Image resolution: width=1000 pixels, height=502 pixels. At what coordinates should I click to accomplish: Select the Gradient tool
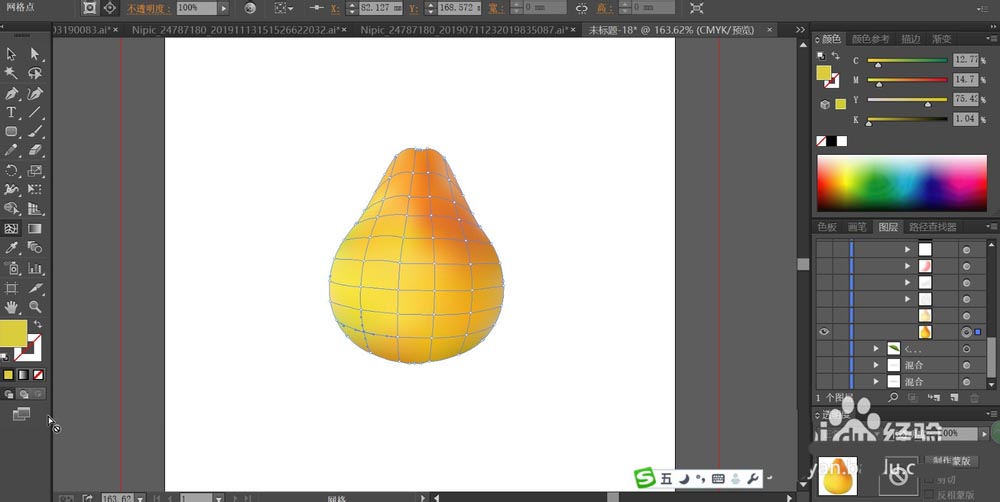[x=35, y=228]
